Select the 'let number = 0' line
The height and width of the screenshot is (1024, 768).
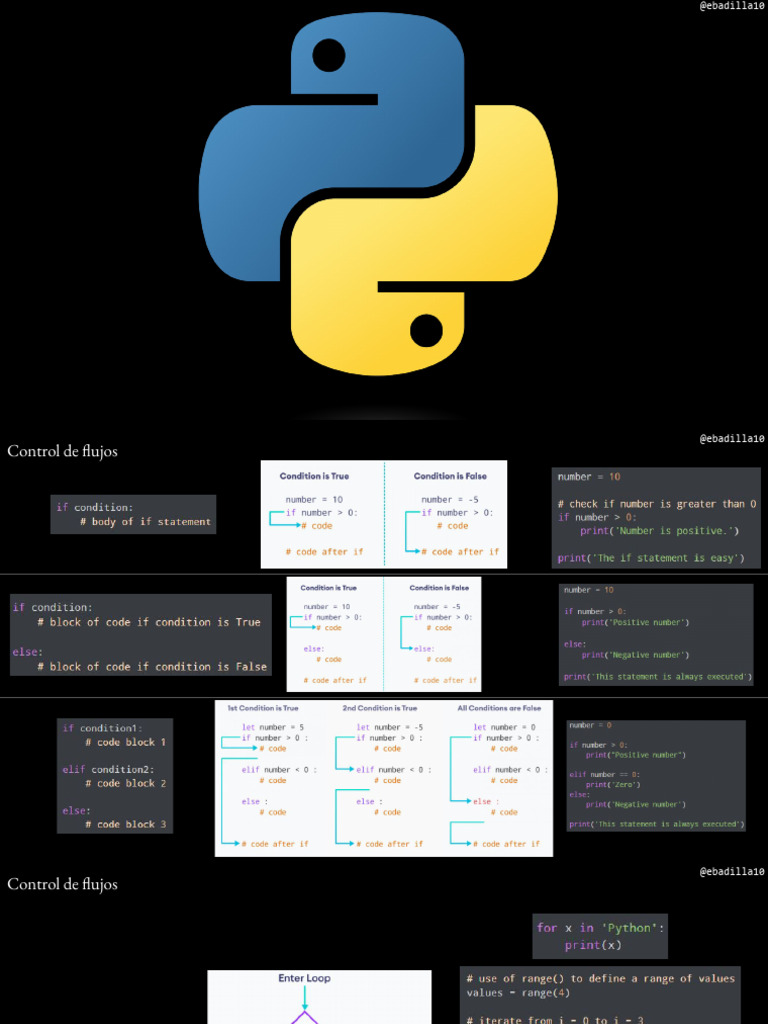coord(504,727)
